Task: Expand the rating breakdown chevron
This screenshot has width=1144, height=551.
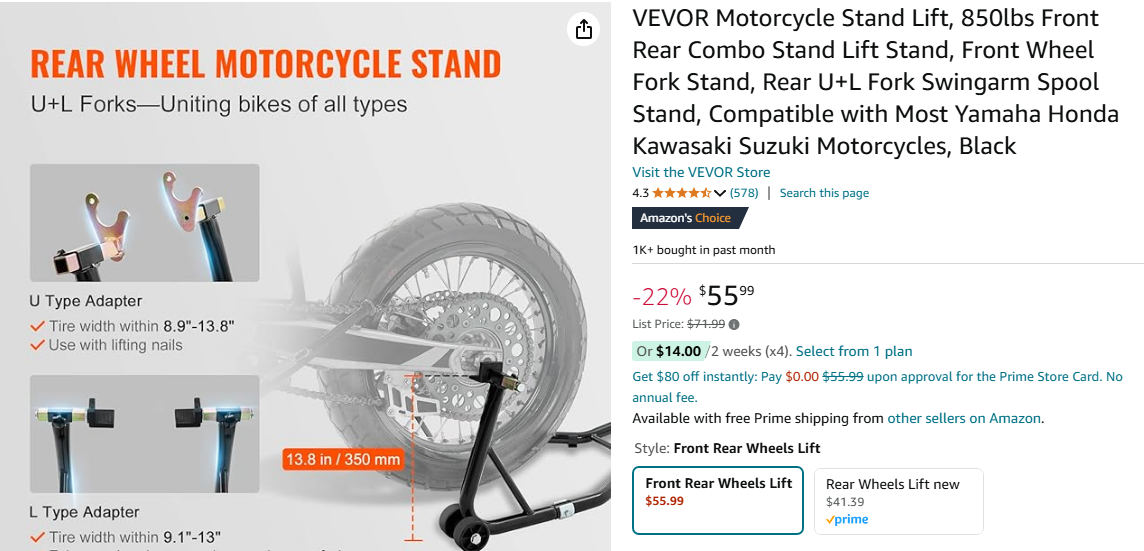Action: click(x=720, y=193)
